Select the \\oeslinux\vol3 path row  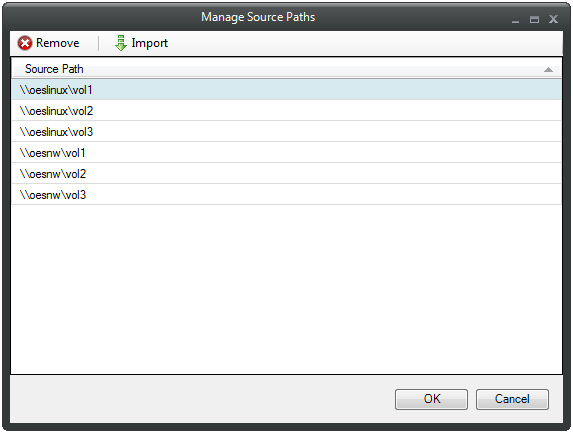(x=286, y=132)
